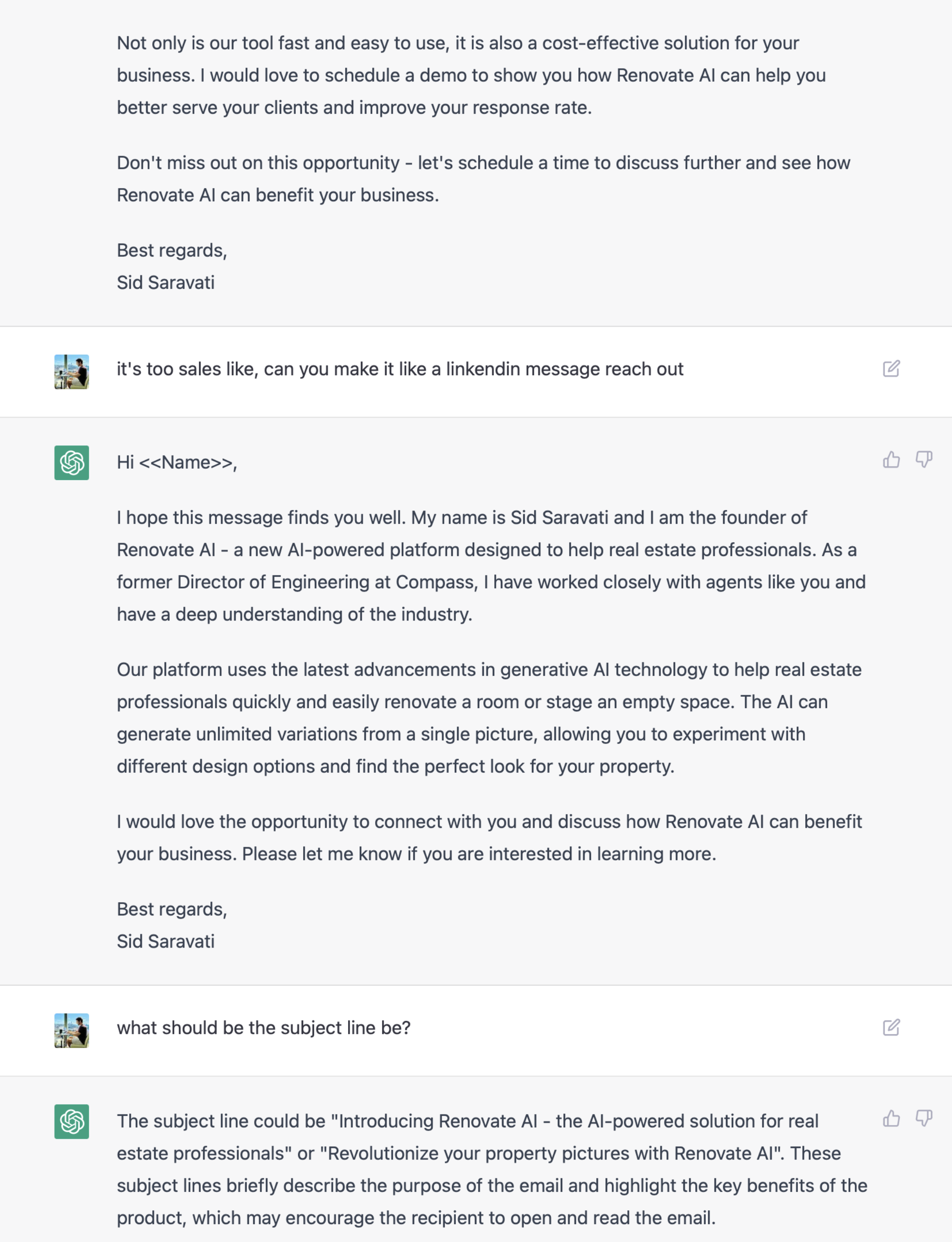
Task: Click "Sid Saravati" signature in the LinkedIn reply
Action: coord(166,941)
